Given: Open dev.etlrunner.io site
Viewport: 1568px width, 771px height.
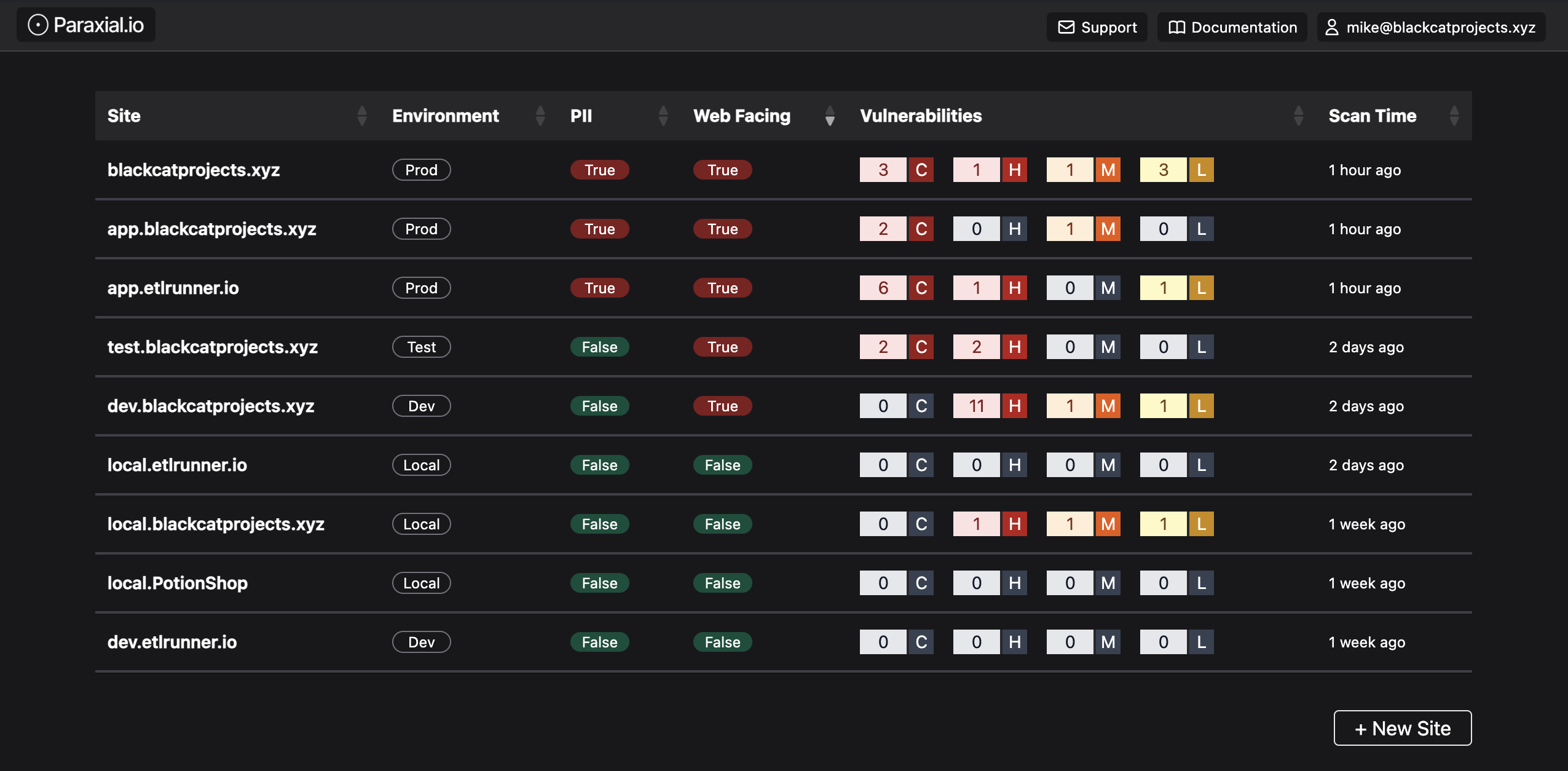Looking at the screenshot, I should coord(172,642).
